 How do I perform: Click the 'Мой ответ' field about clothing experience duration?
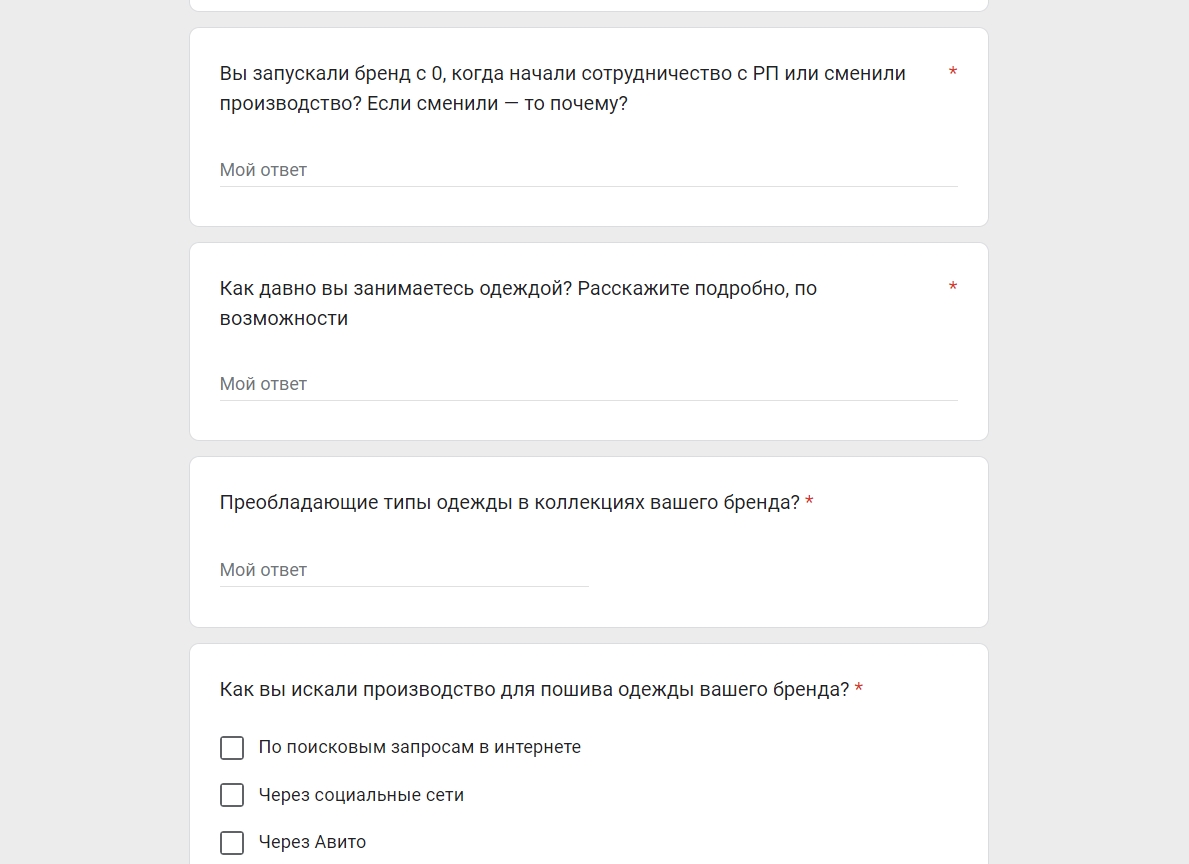coord(588,384)
